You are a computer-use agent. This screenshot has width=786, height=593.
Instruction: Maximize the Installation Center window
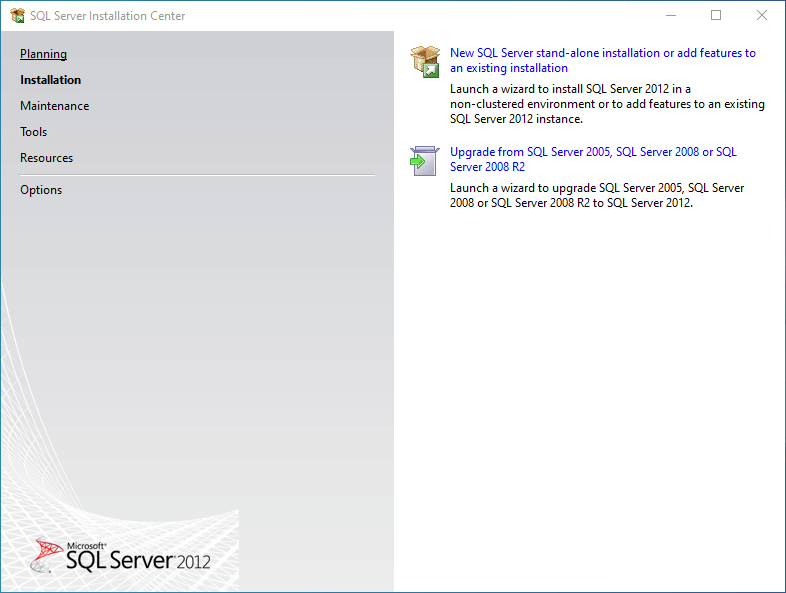pyautogui.click(x=716, y=16)
